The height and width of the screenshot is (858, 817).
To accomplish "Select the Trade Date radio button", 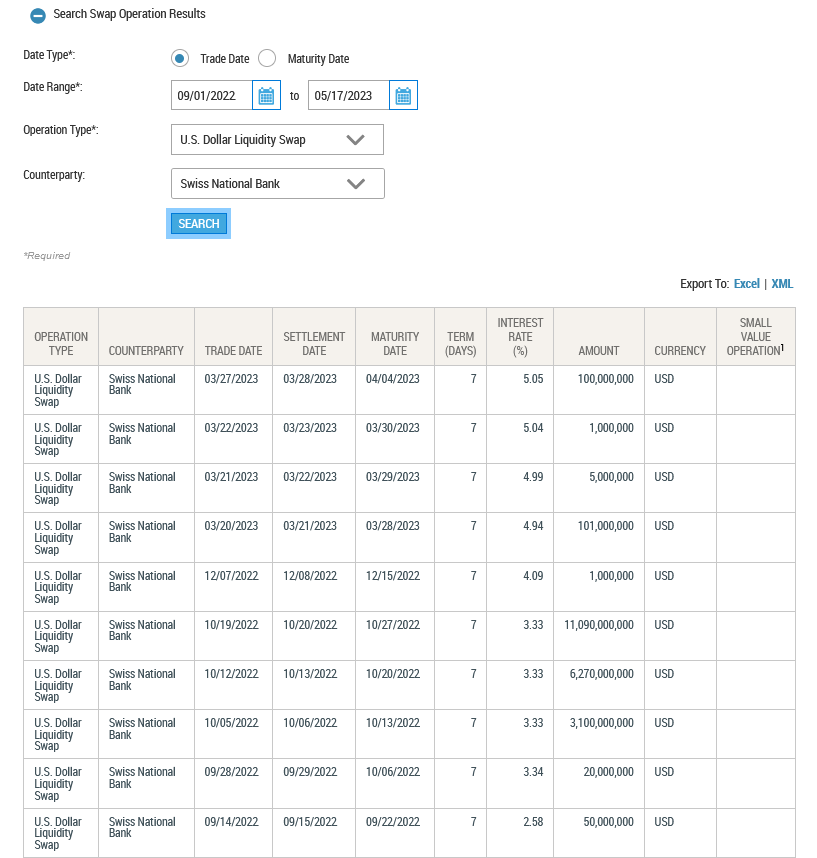I will pos(179,58).
